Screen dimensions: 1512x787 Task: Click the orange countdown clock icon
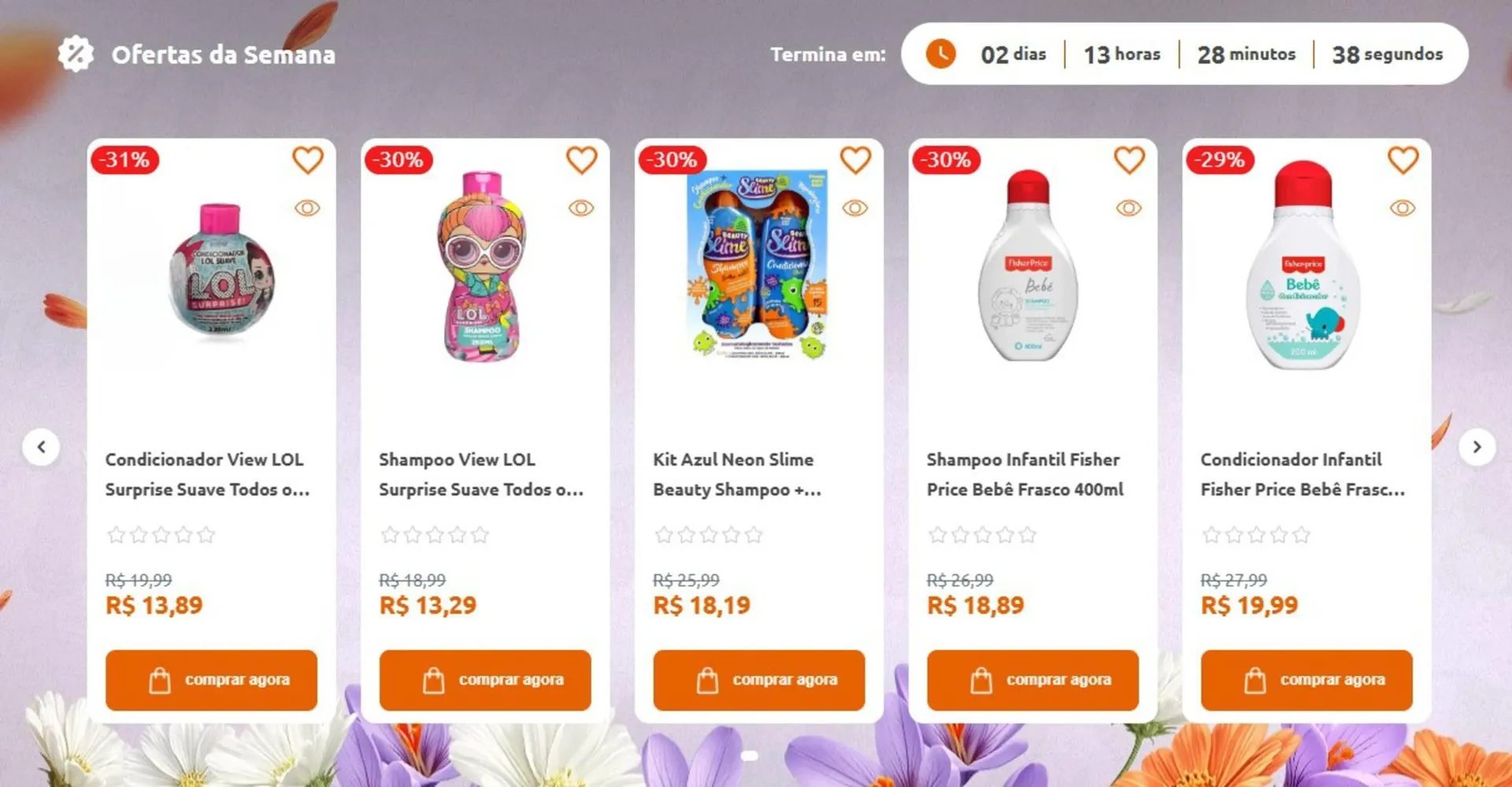[x=940, y=54]
